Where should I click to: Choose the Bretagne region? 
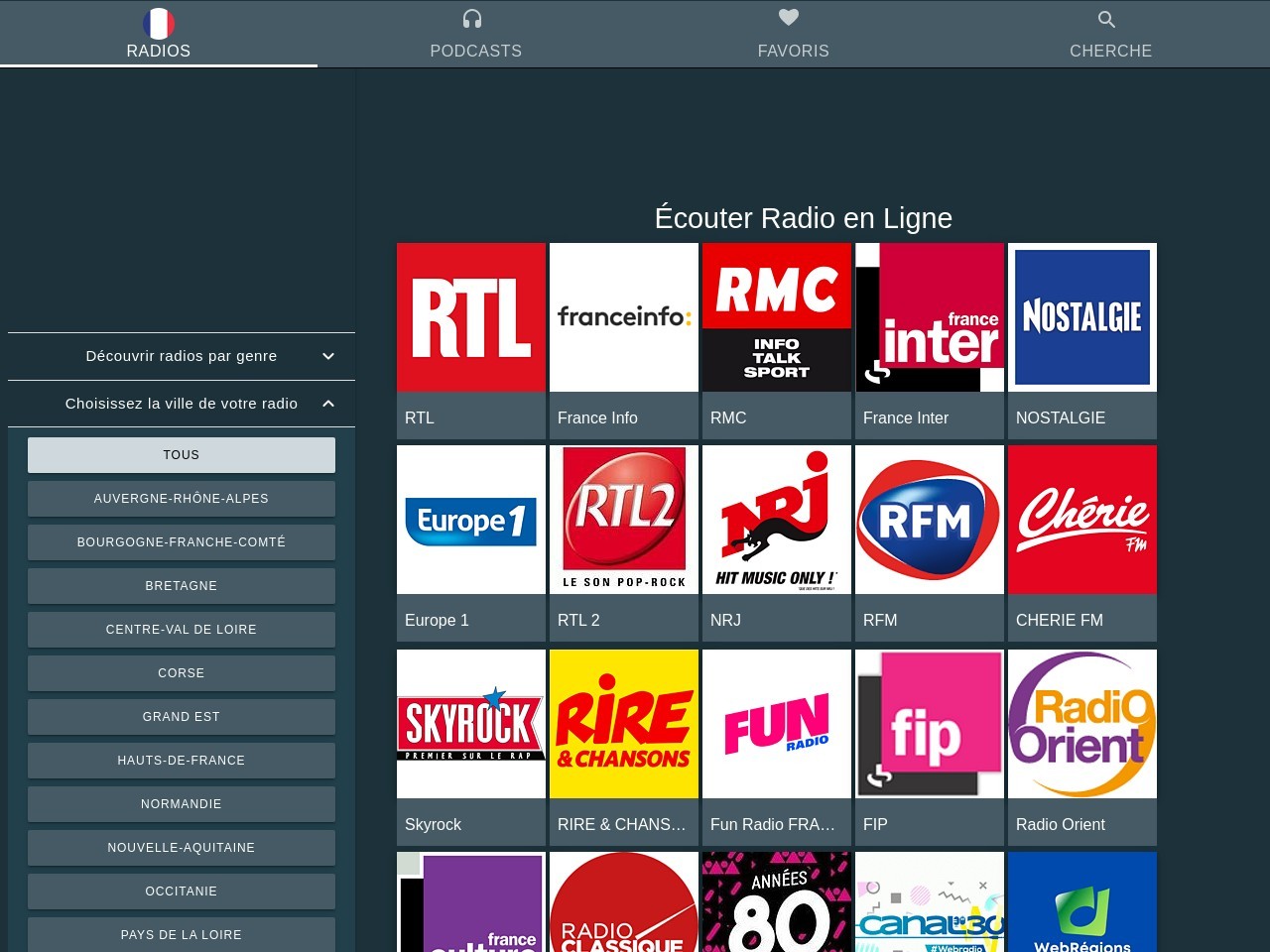click(x=182, y=586)
